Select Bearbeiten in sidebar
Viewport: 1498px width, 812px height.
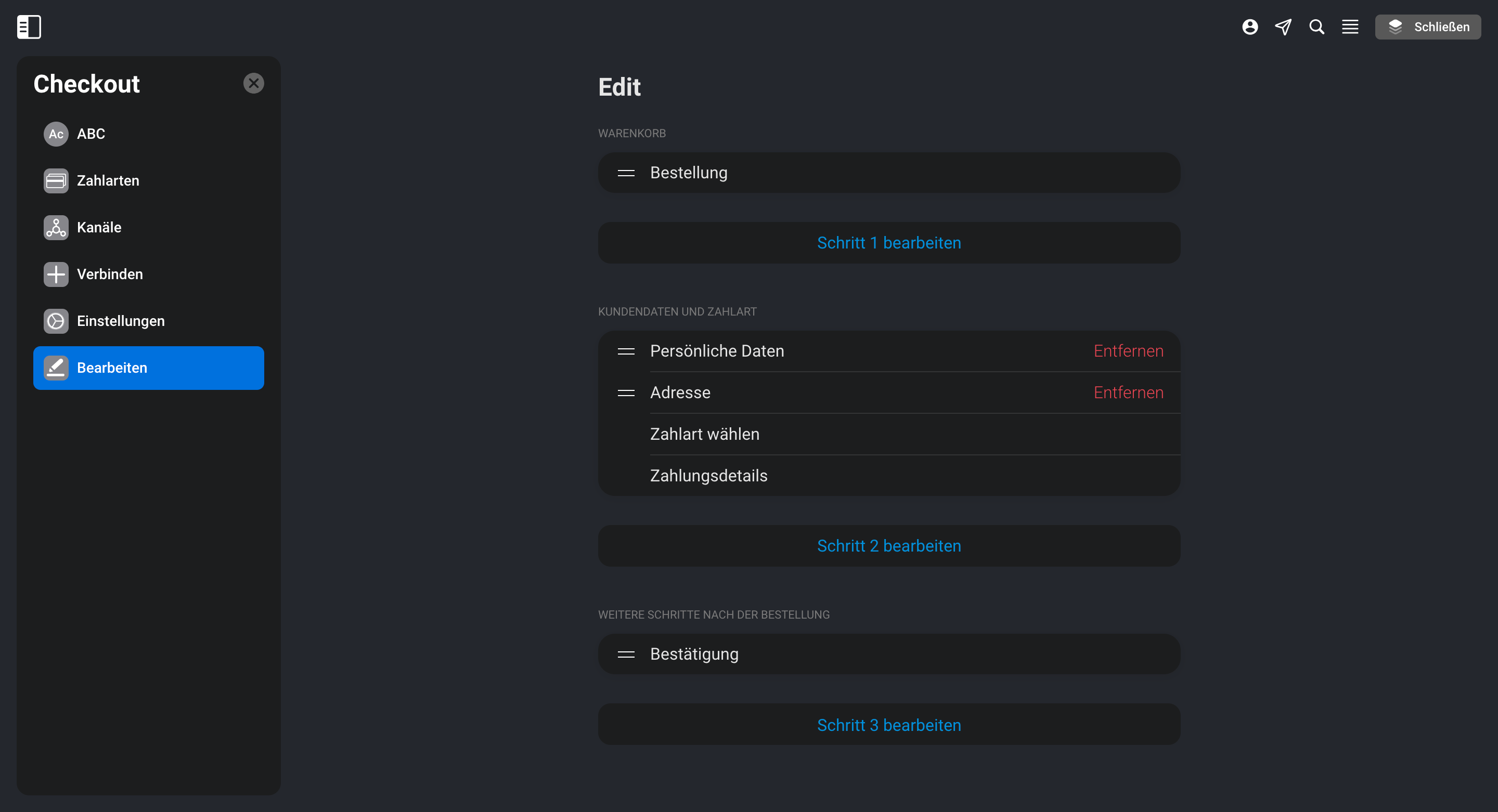coord(148,368)
